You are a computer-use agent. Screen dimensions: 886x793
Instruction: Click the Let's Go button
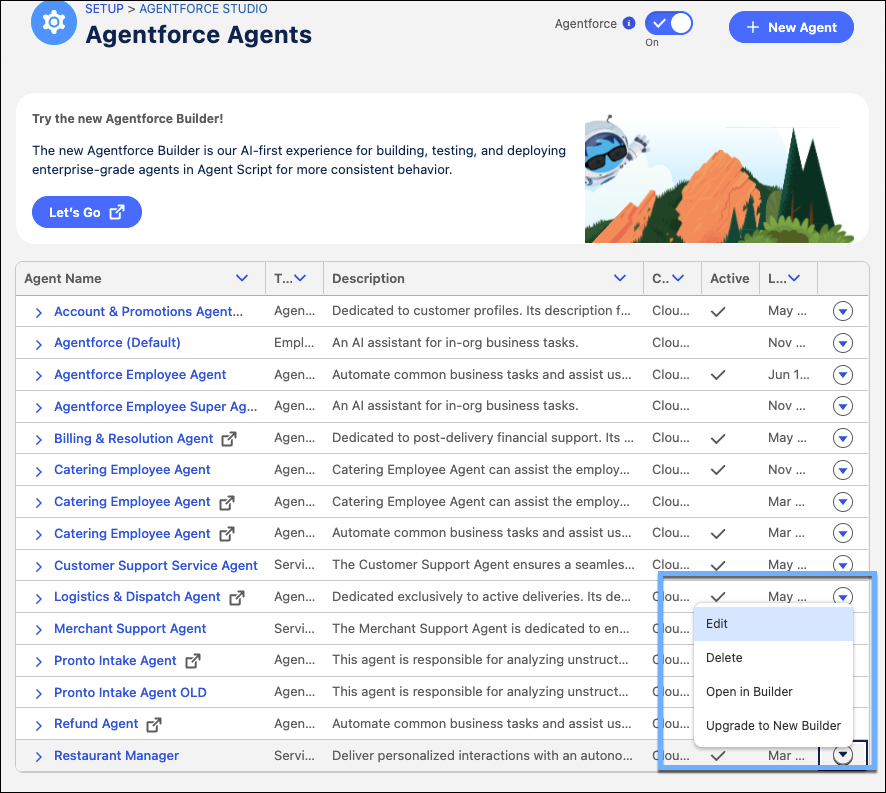click(x=86, y=212)
